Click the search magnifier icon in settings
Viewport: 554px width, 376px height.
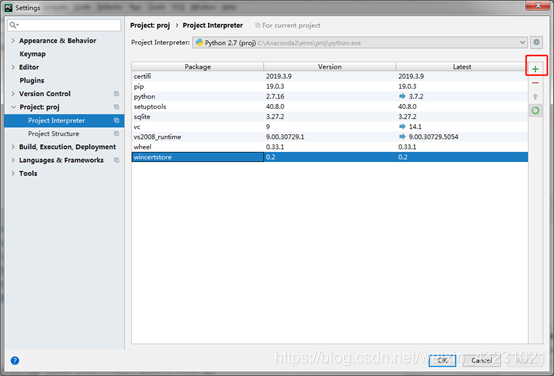13,25
